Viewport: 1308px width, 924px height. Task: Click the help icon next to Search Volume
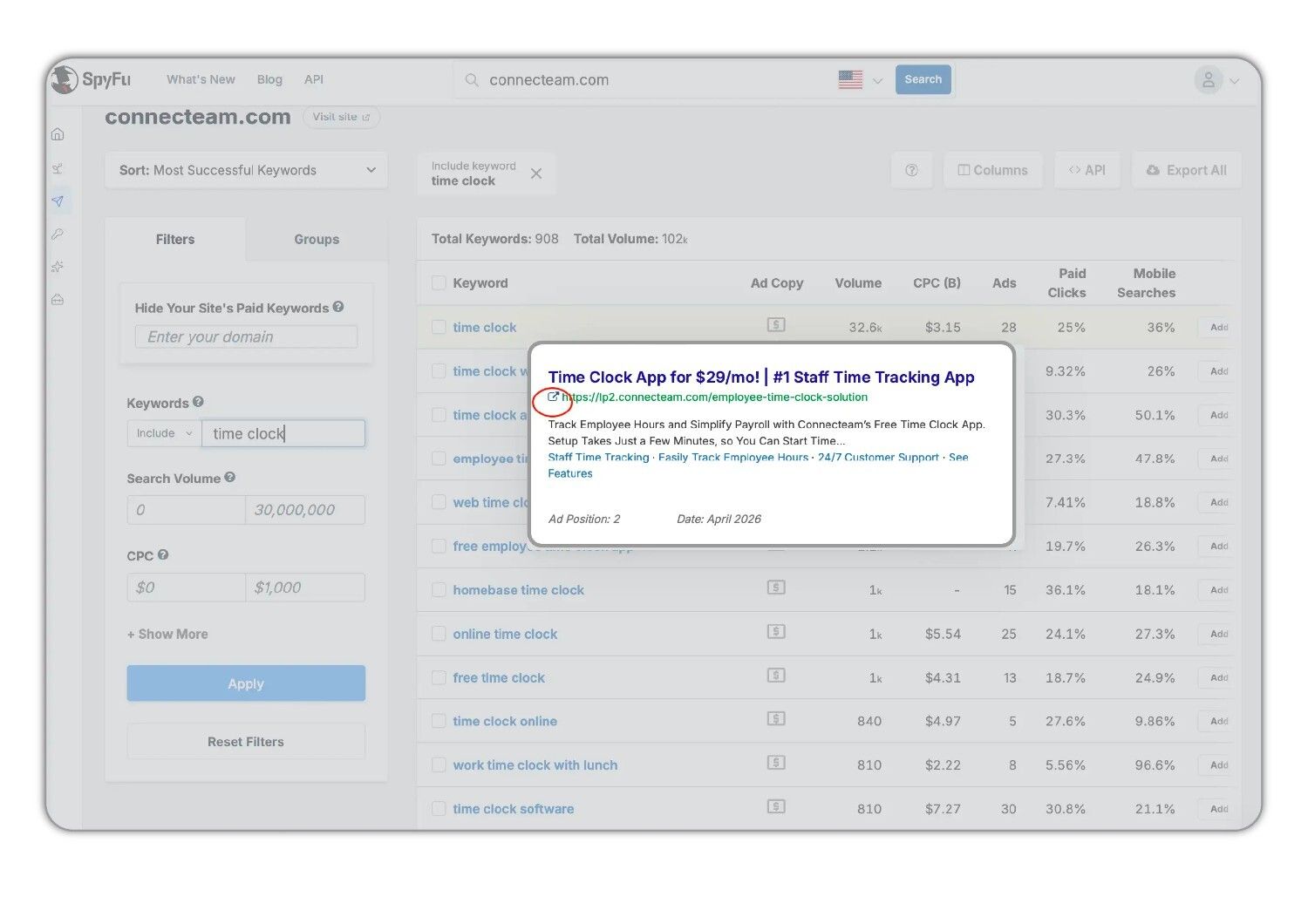(230, 478)
